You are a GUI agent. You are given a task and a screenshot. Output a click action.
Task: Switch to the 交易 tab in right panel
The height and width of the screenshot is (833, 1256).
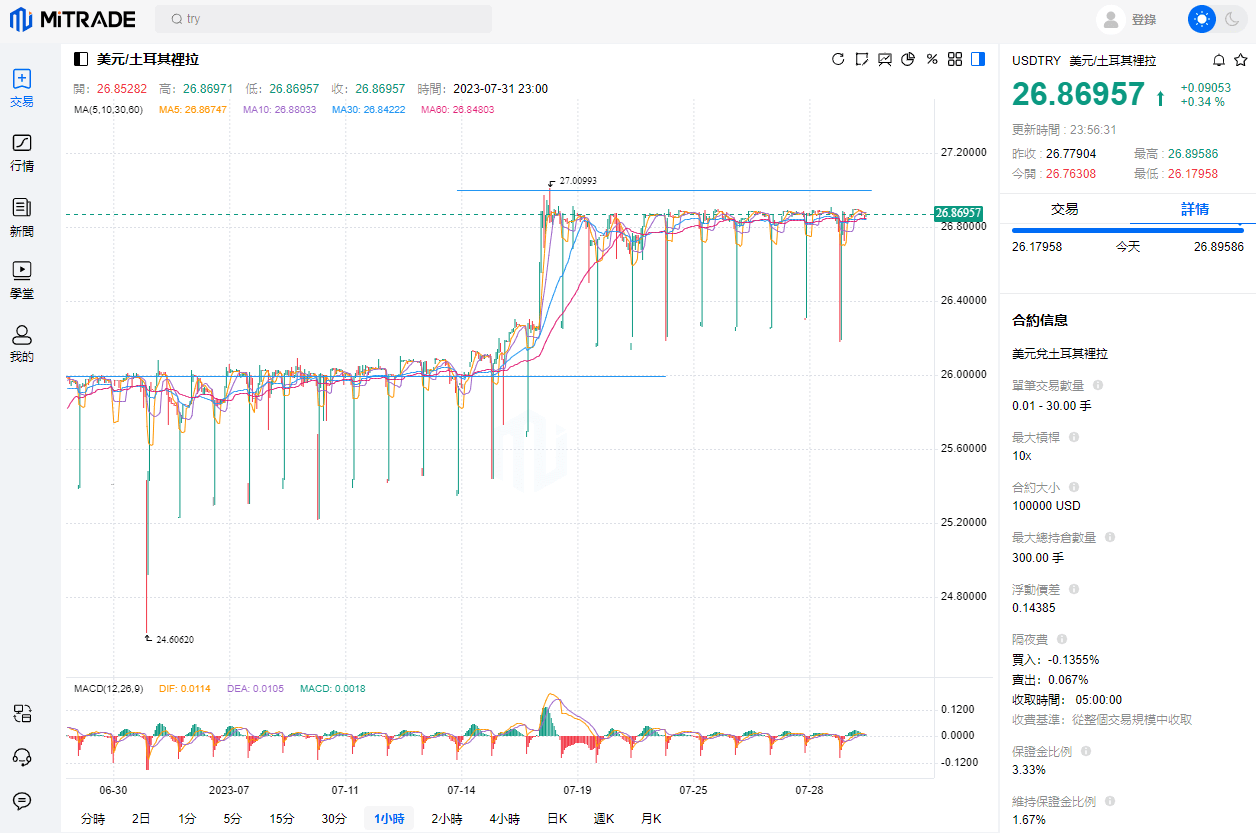[x=1064, y=209]
